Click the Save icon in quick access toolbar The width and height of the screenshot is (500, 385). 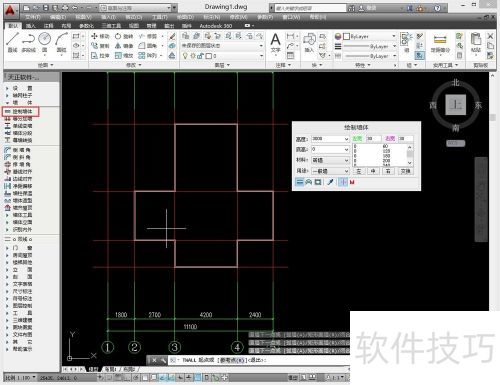(x=46, y=8)
